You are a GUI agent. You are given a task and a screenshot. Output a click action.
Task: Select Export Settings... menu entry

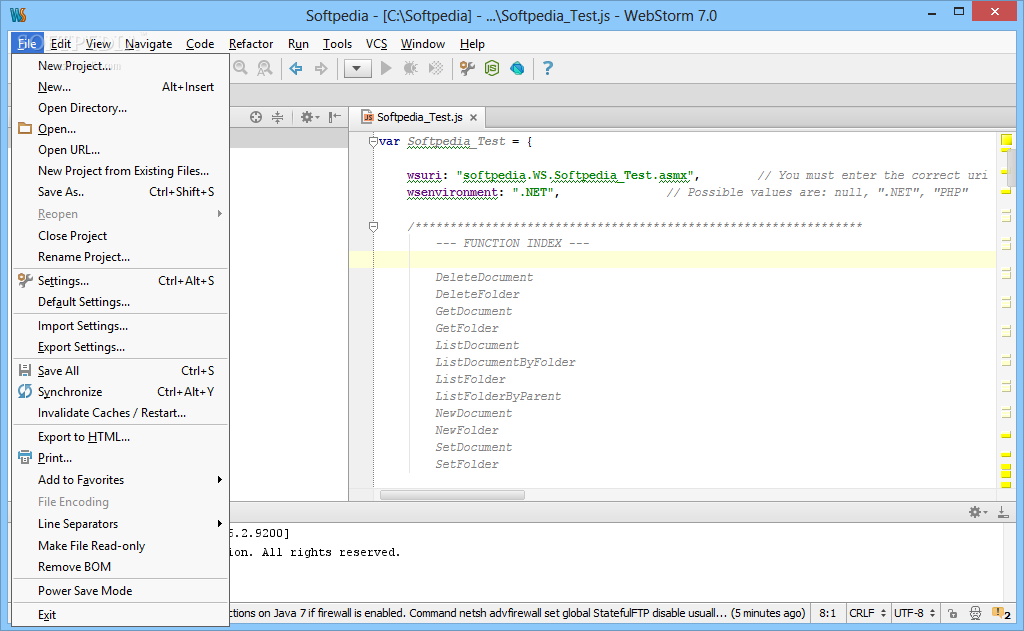pos(121,347)
